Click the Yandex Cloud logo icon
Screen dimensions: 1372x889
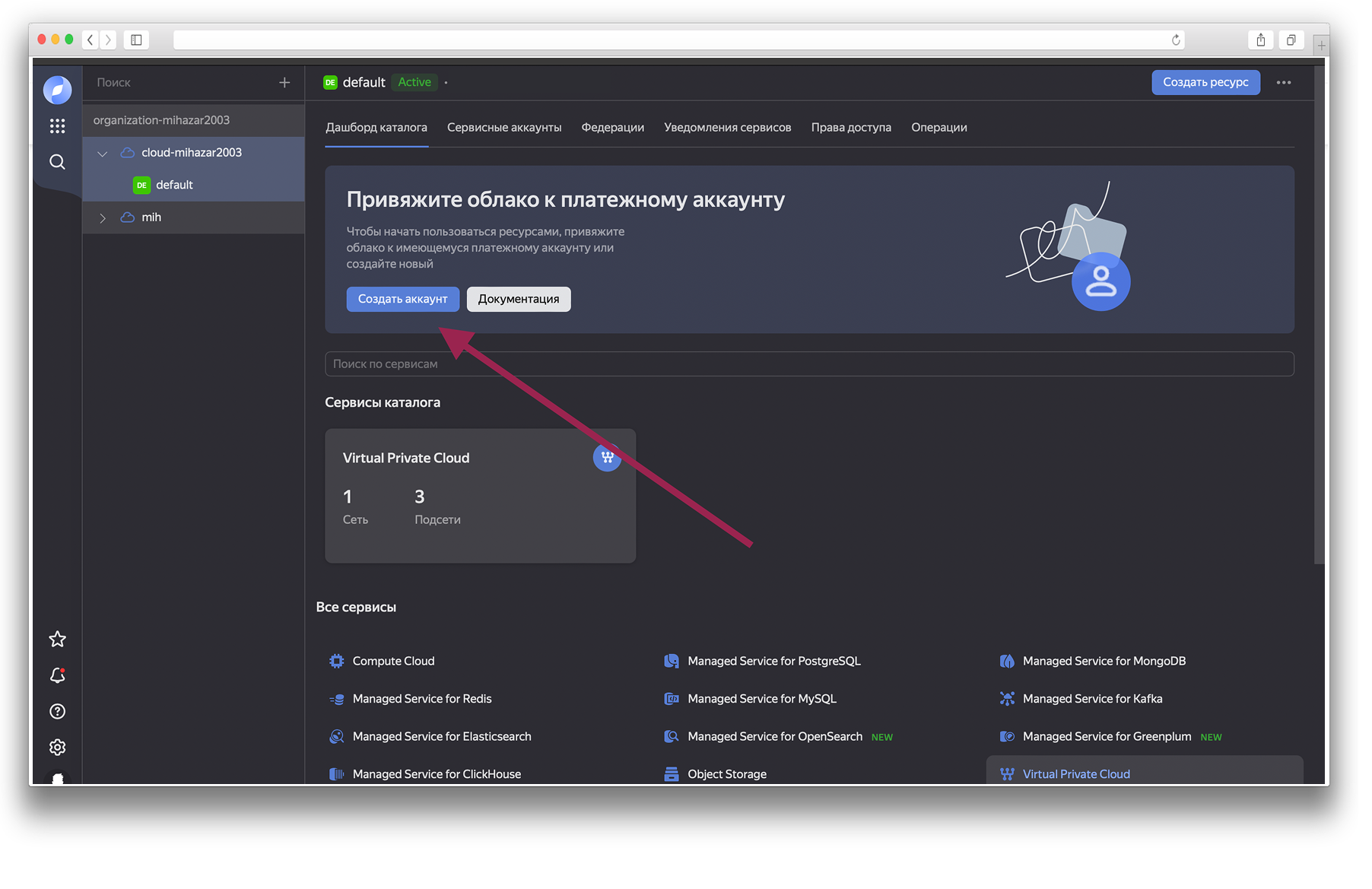(x=57, y=90)
